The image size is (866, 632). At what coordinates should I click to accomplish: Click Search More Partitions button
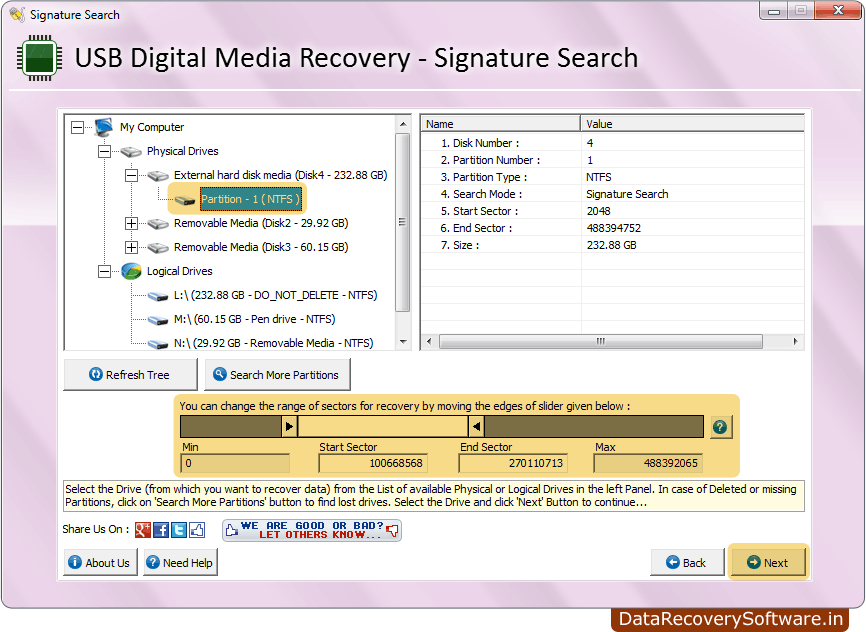coord(277,375)
